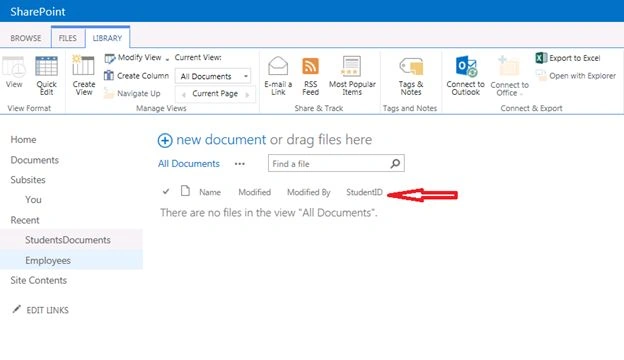
Task: Click Connect to Outlook icon
Action: click(466, 66)
